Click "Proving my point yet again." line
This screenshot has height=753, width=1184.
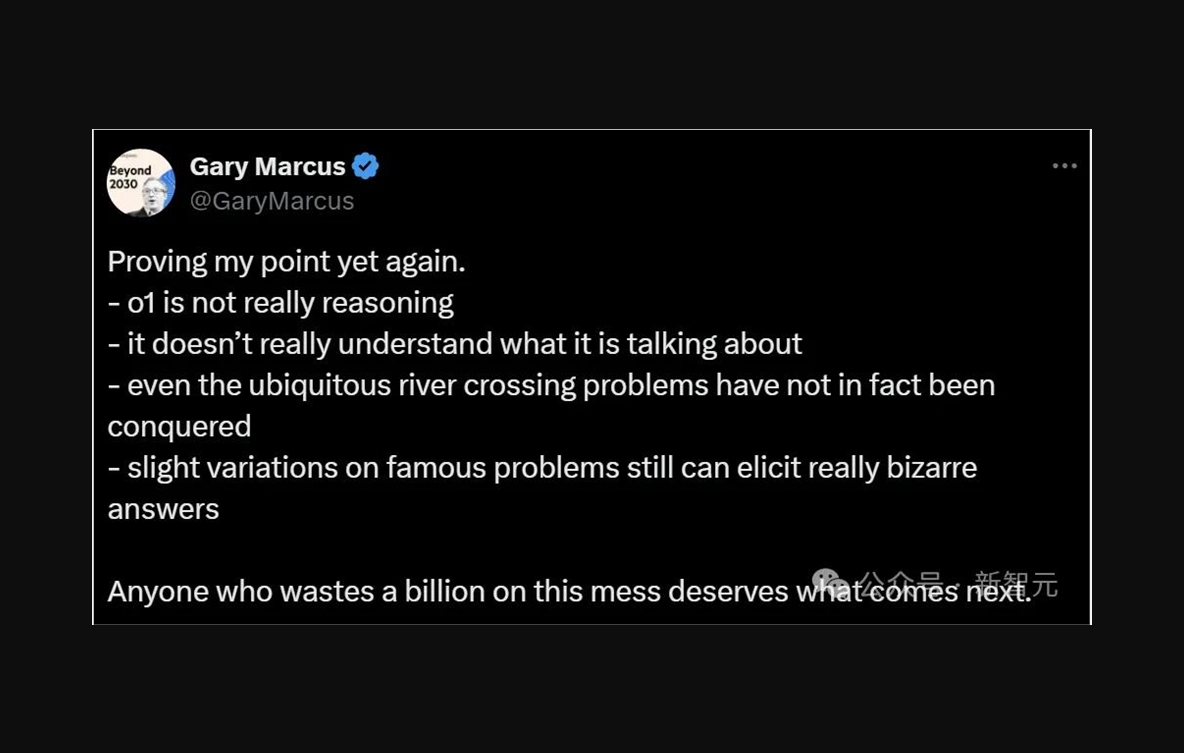point(286,262)
